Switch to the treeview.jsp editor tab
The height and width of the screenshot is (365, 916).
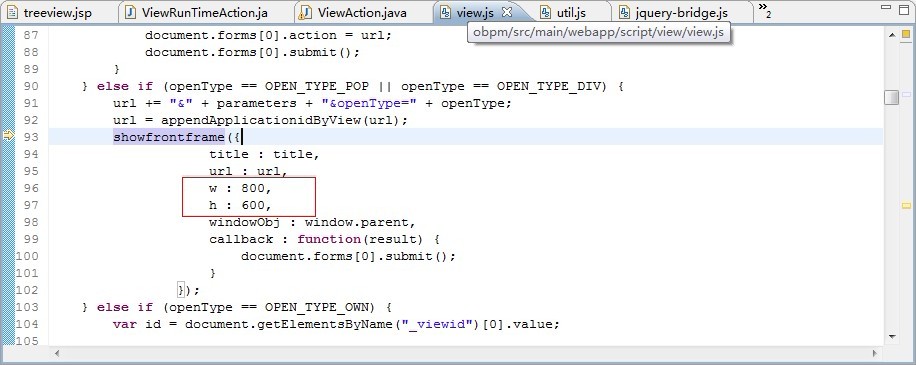(58, 12)
